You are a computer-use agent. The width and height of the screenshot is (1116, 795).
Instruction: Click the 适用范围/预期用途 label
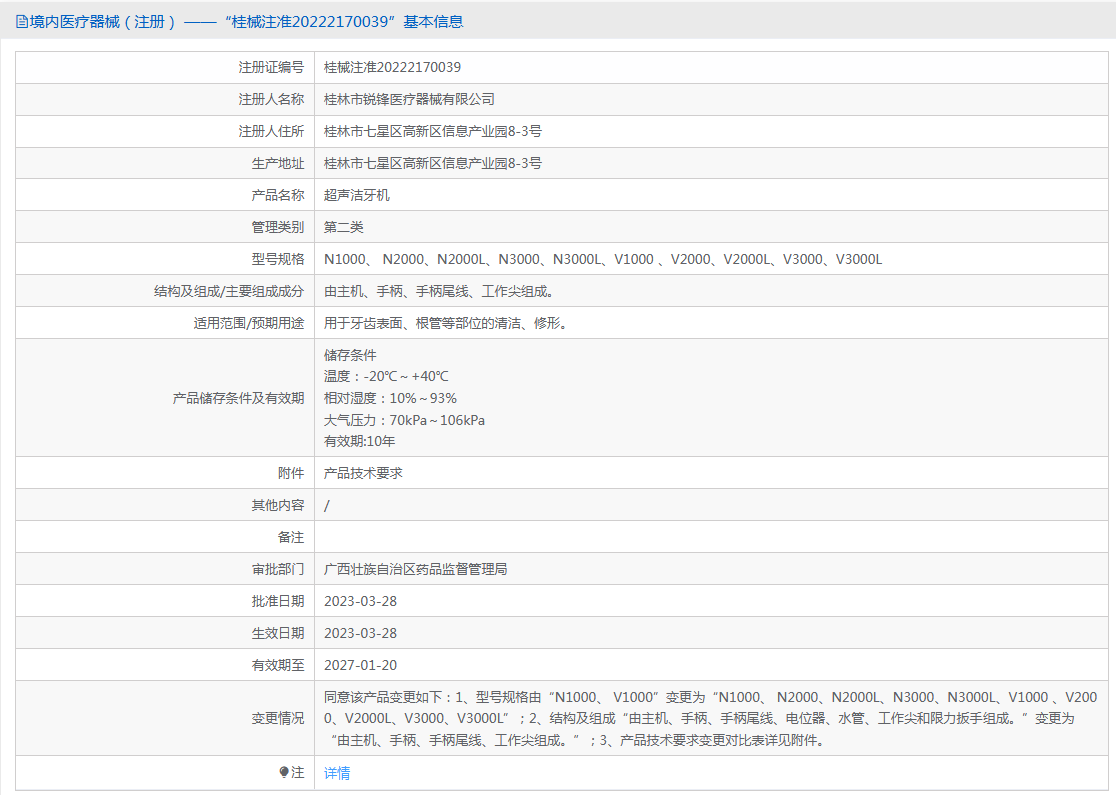248,323
